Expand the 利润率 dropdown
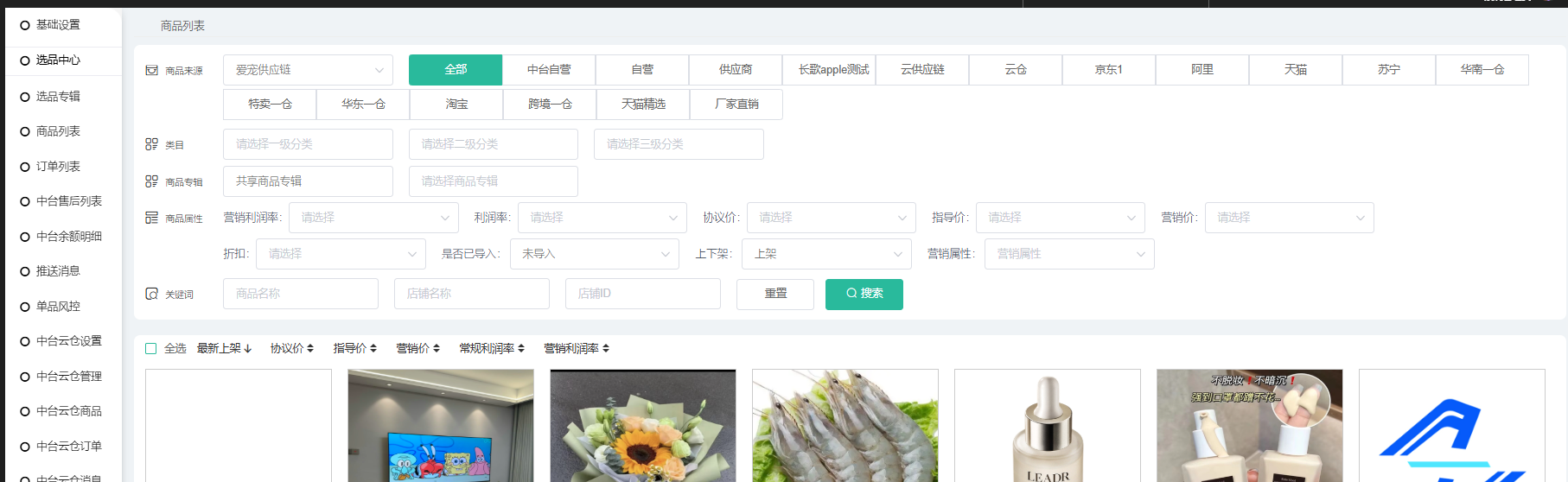The width and height of the screenshot is (1568, 482). [602, 218]
